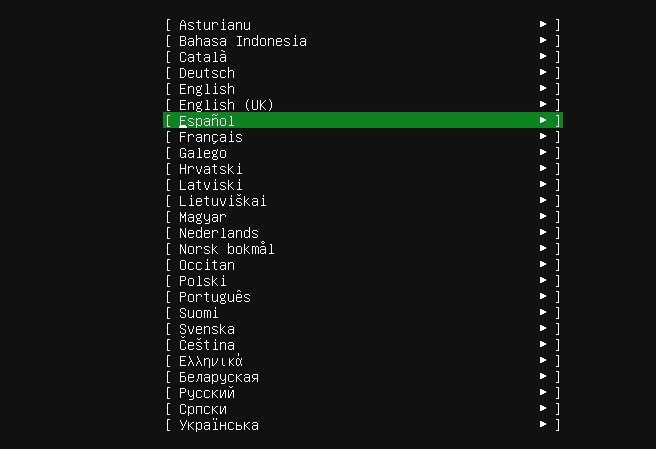656x449 pixels.
Task: Select Svenska language entry
Action: (x=206, y=329)
